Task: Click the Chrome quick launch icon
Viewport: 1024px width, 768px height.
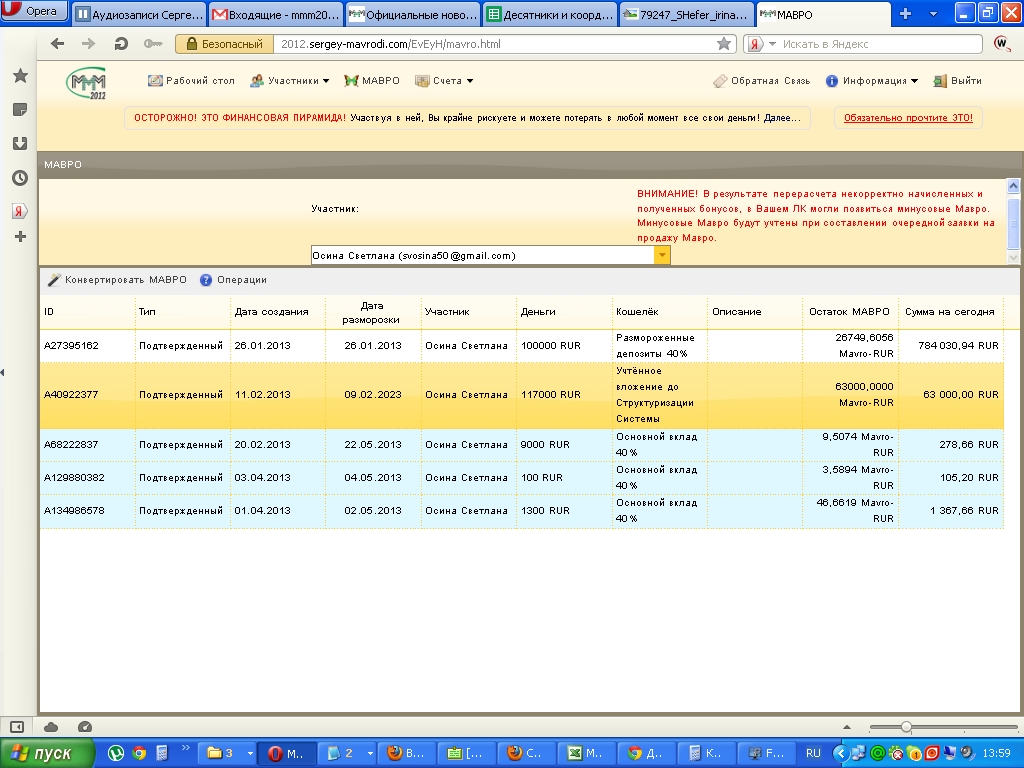Action: click(x=138, y=753)
